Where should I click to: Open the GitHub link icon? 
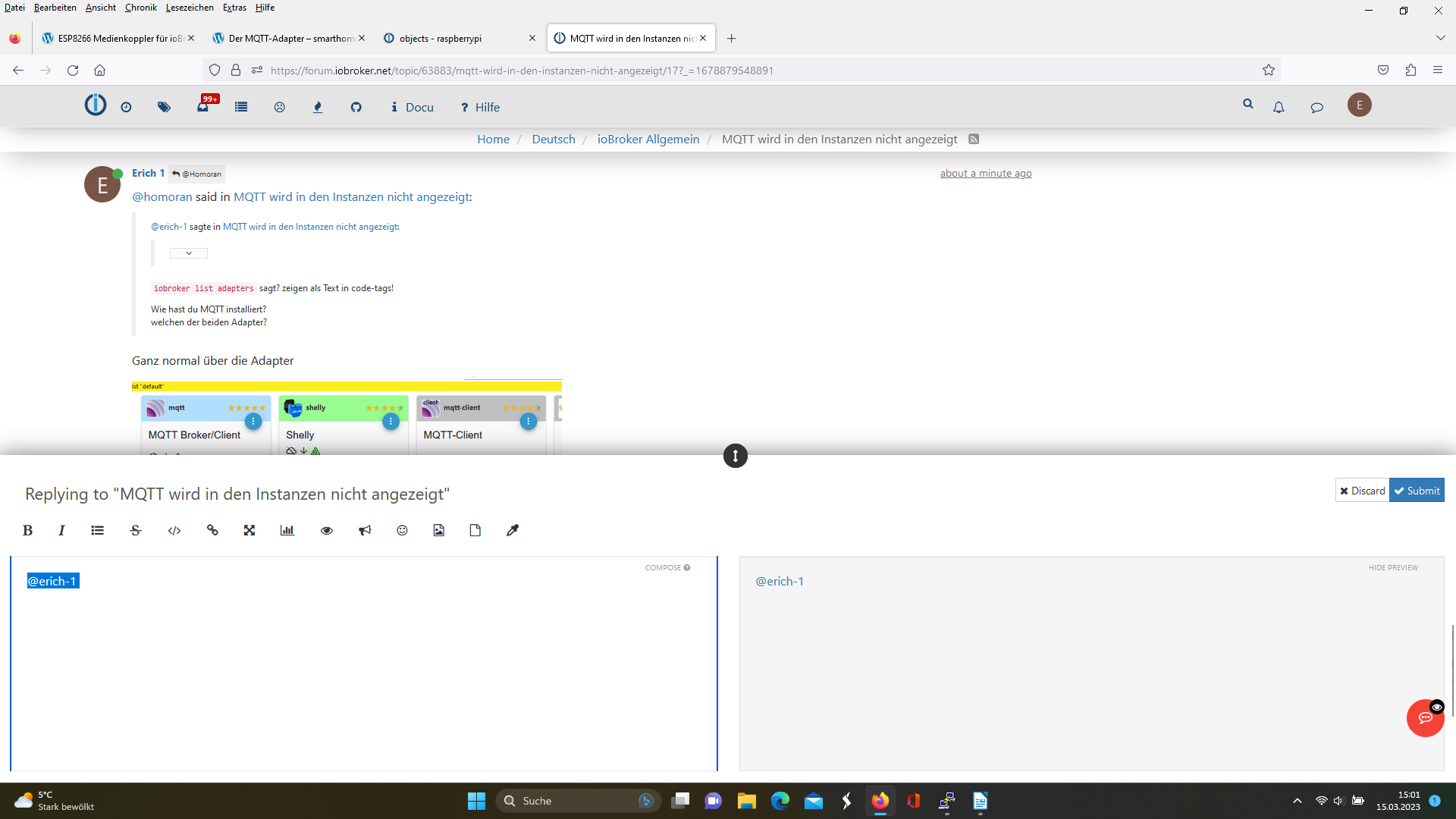click(x=356, y=108)
